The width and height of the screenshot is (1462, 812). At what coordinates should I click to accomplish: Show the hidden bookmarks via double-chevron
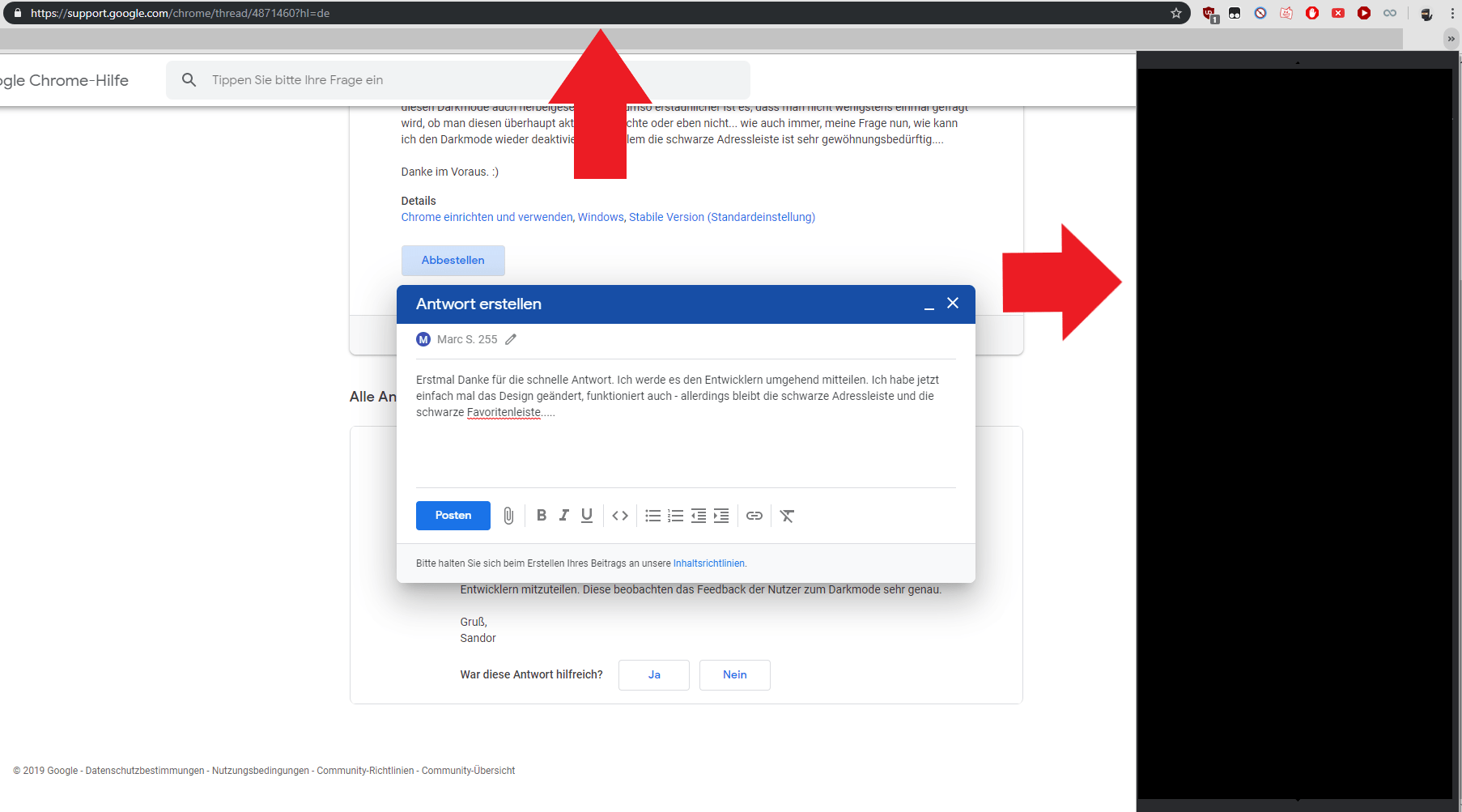click(1451, 38)
